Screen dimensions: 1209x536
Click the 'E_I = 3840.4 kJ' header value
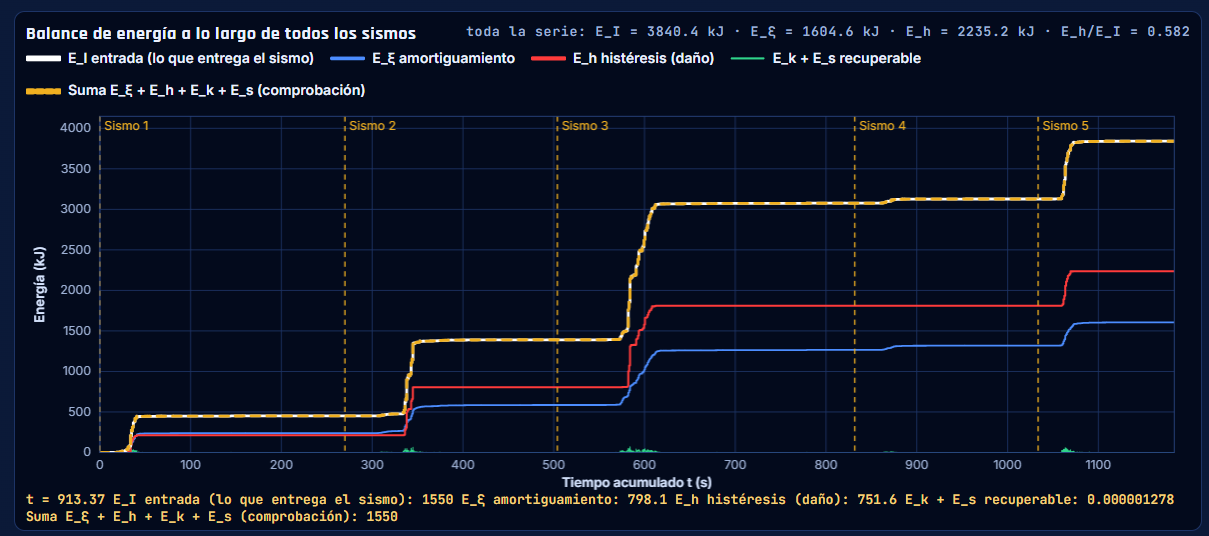(662, 31)
